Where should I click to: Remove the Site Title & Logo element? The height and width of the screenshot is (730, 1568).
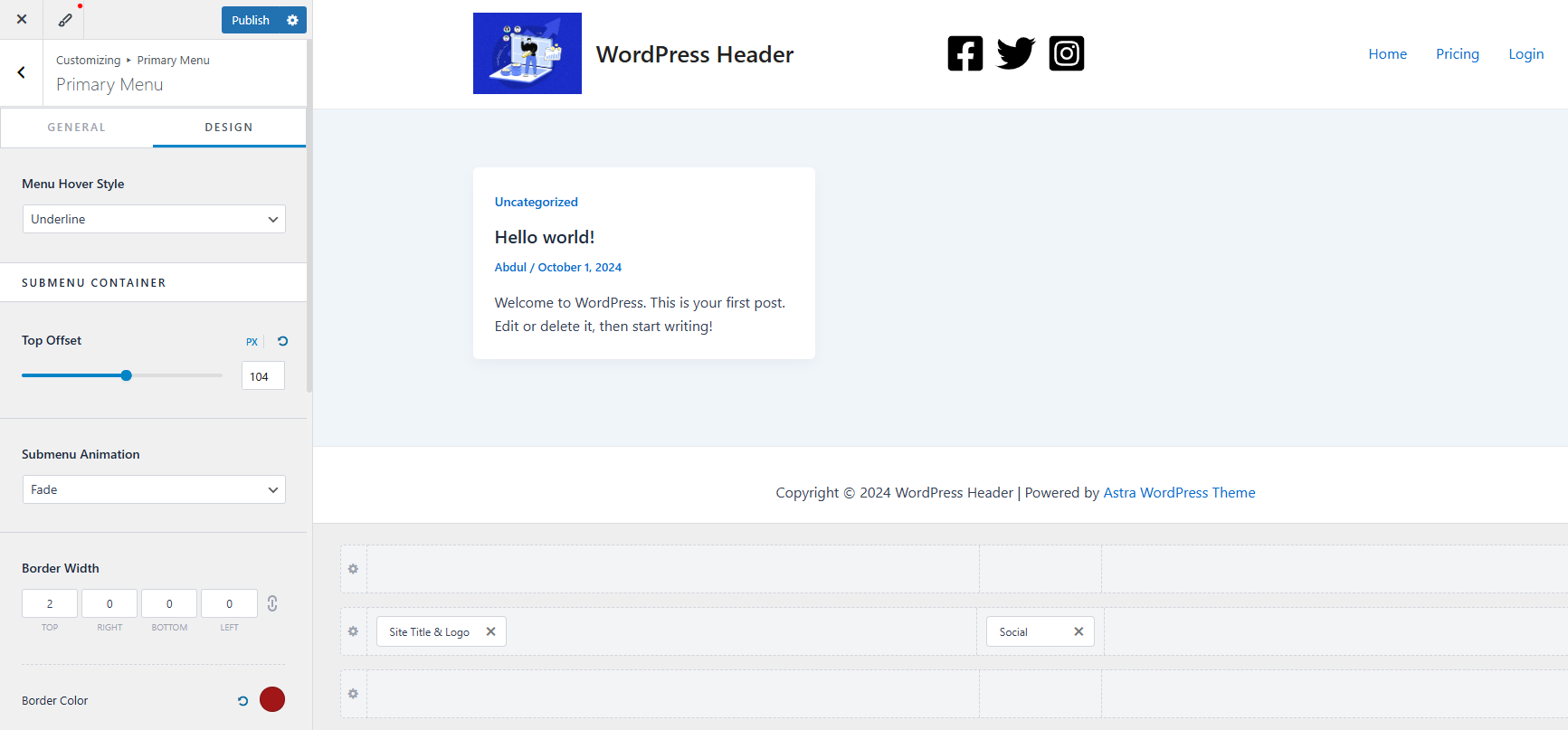point(490,631)
